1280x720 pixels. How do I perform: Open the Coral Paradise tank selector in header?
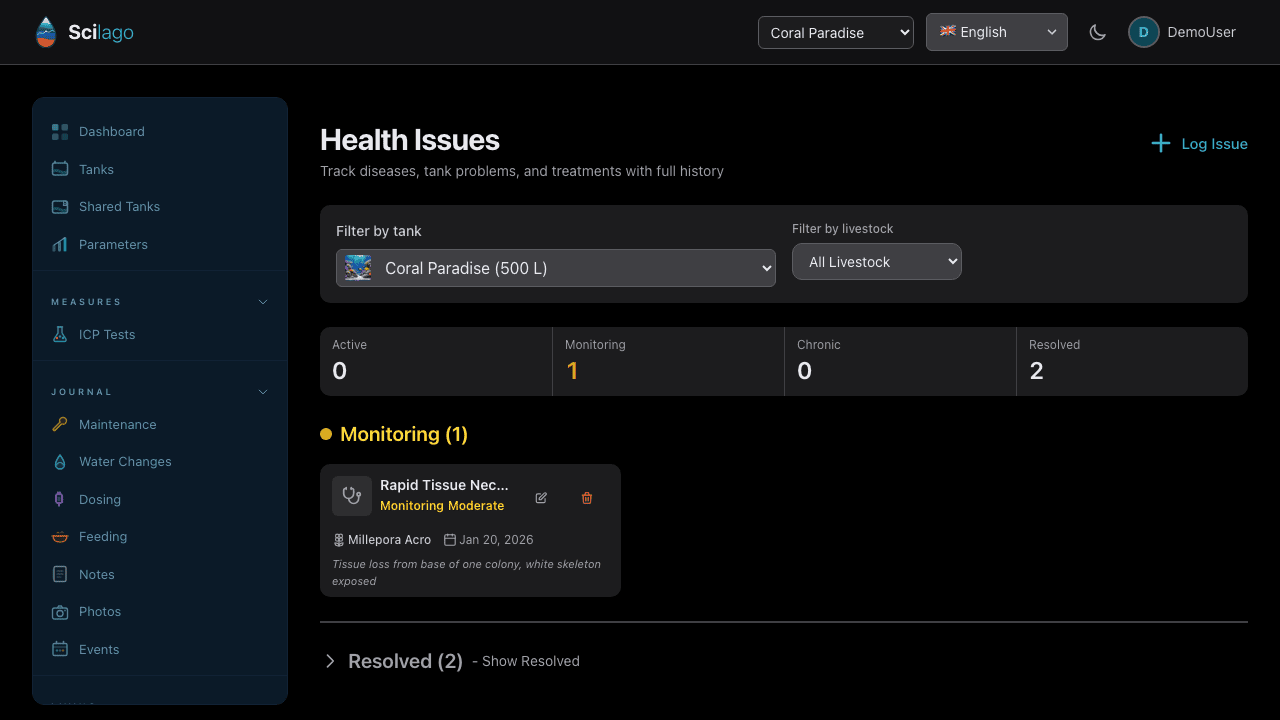(x=836, y=32)
